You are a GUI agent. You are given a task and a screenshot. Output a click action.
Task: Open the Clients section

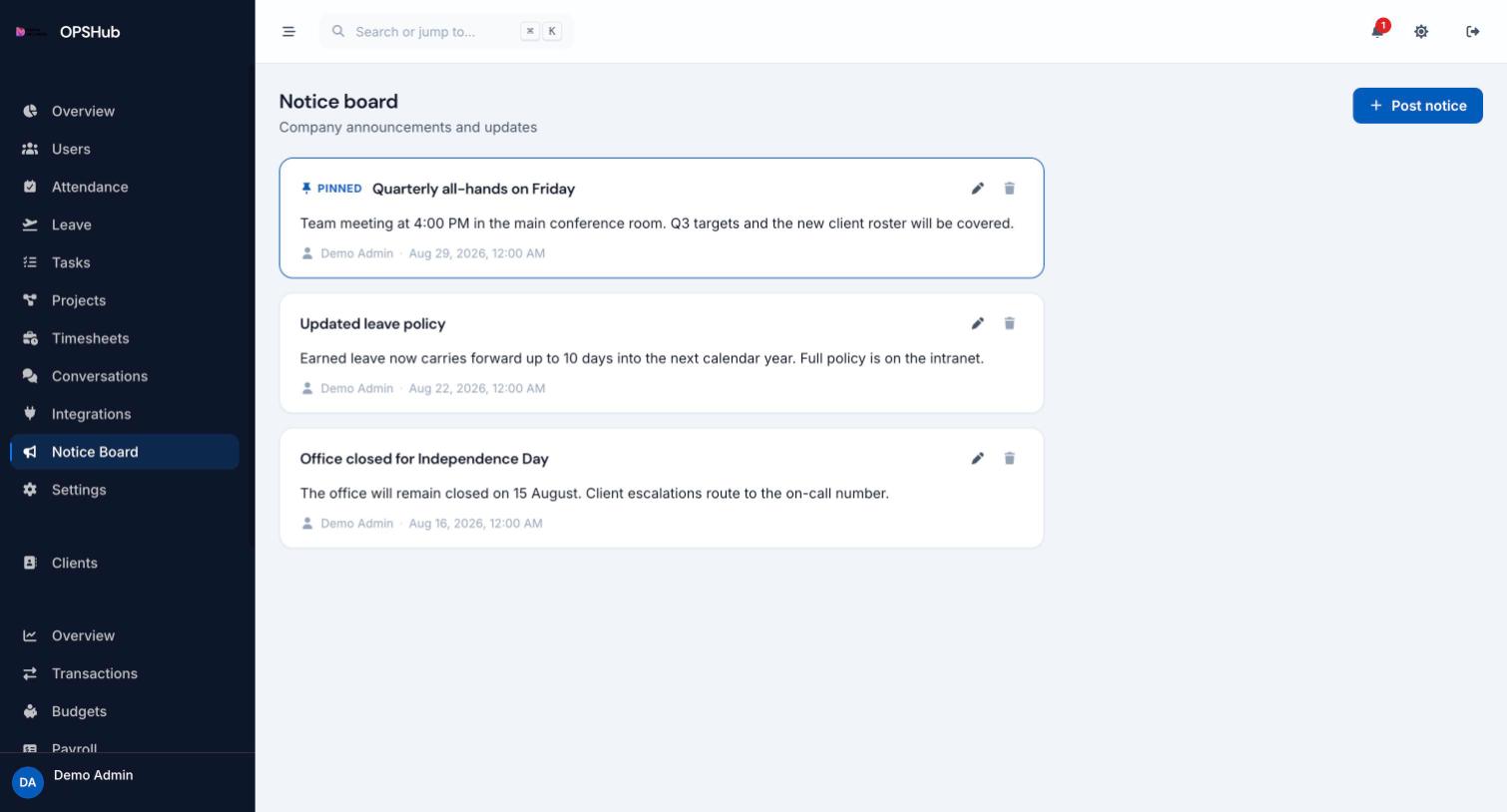(x=125, y=563)
